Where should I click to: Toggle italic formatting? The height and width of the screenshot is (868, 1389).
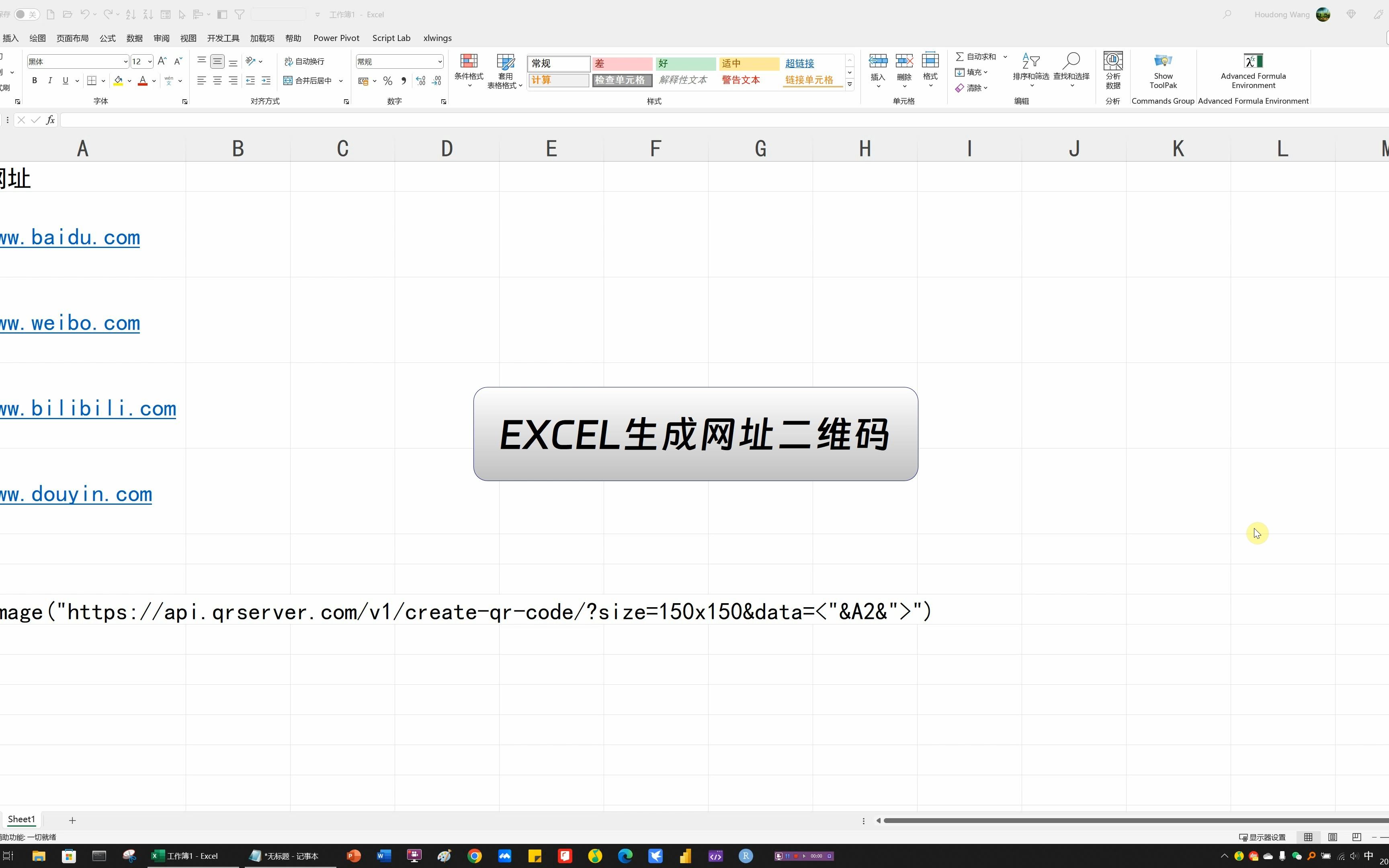click(x=49, y=80)
